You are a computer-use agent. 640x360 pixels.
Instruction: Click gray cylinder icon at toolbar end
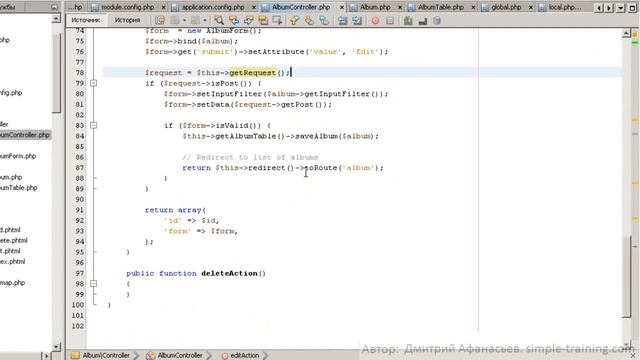(x=437, y=20)
